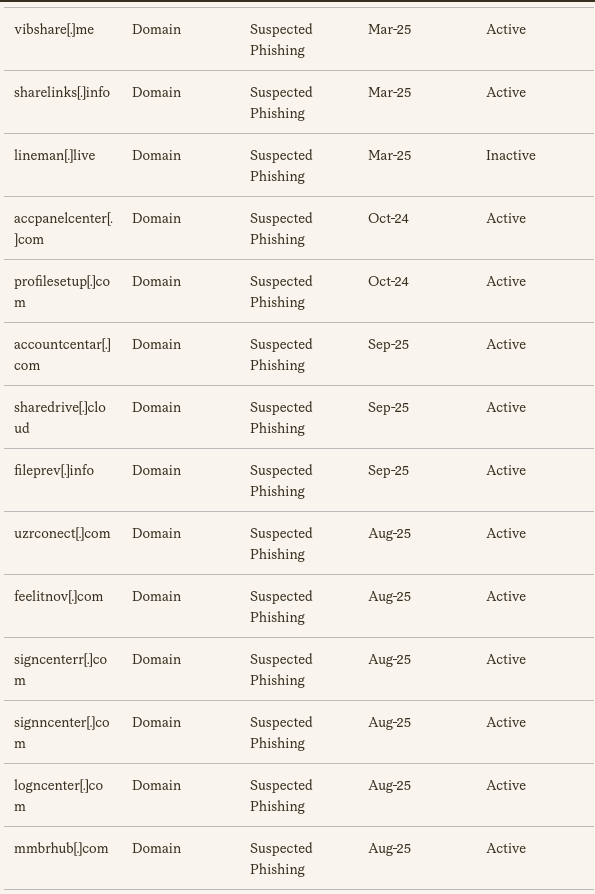
Task: Select the feelitnov[.]com domain cell
Action: (59, 596)
